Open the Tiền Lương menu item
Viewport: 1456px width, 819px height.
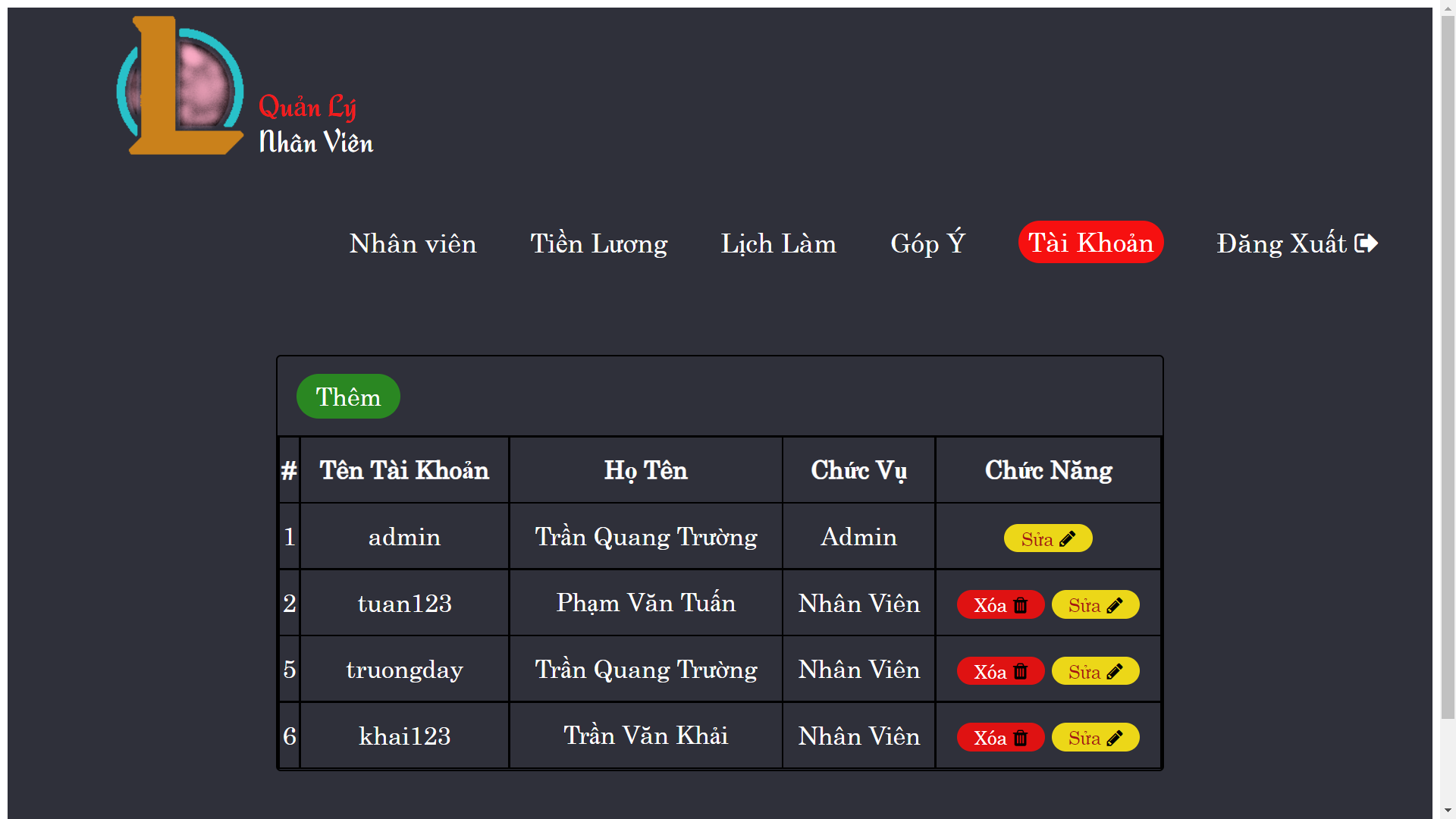pos(599,243)
